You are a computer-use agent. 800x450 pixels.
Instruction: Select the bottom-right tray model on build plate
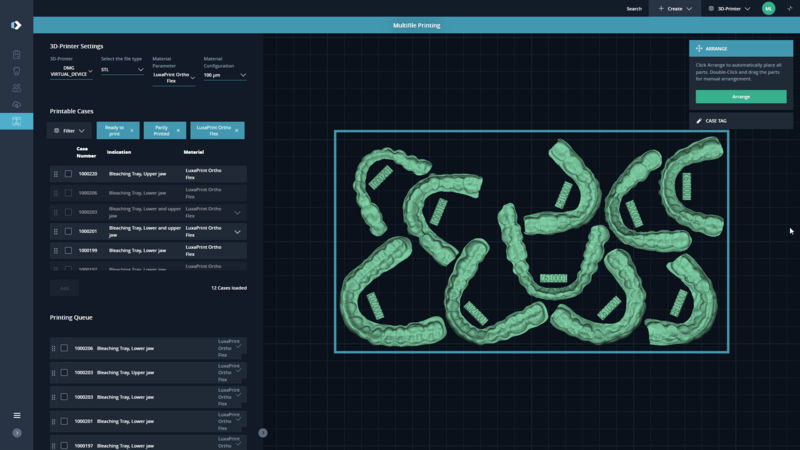(681, 301)
